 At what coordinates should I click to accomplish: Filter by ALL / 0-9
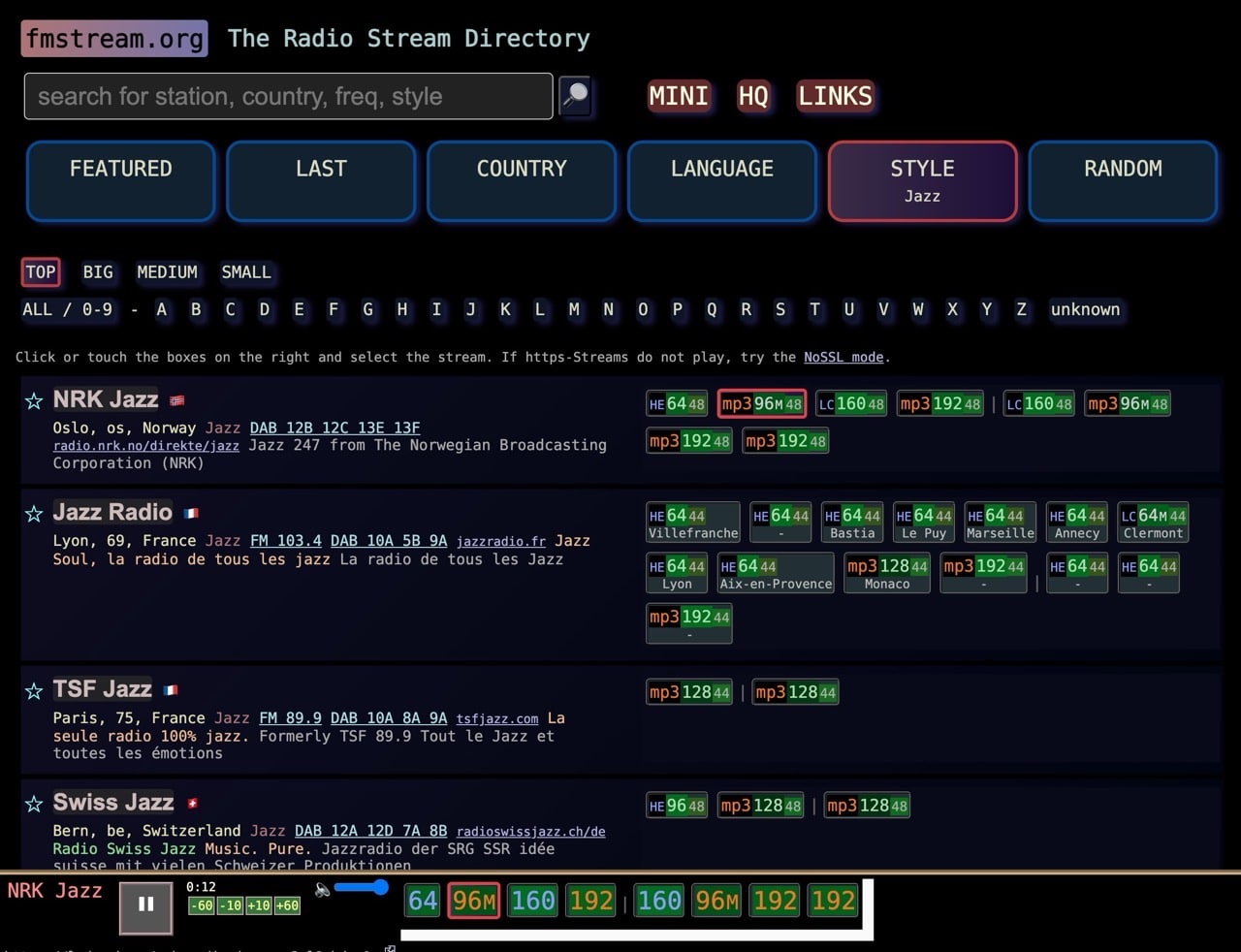click(68, 309)
